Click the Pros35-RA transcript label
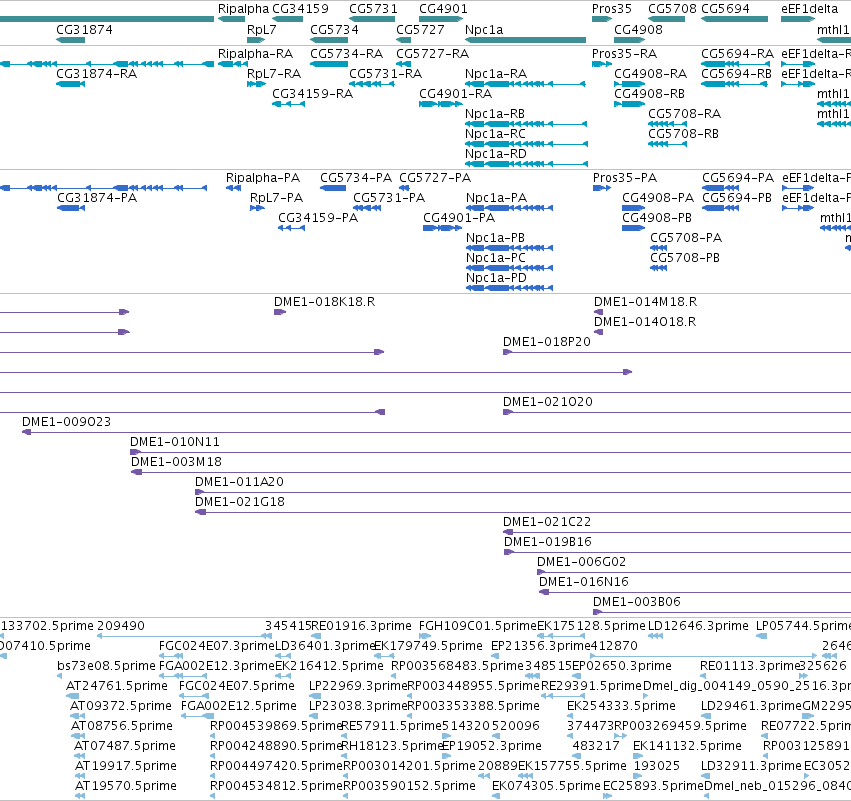The width and height of the screenshot is (851, 801). coord(624,54)
